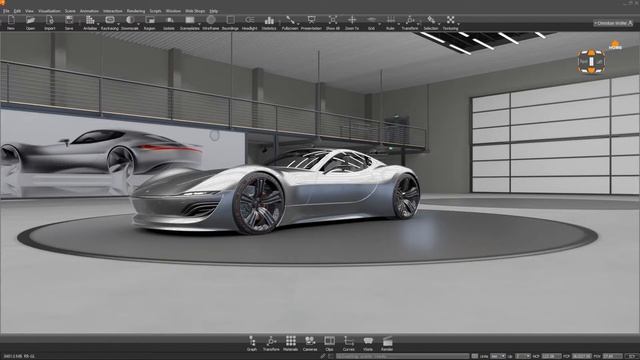Open the Help menu
Image resolution: width=640 pixels, height=360 pixels.
(x=213, y=11)
